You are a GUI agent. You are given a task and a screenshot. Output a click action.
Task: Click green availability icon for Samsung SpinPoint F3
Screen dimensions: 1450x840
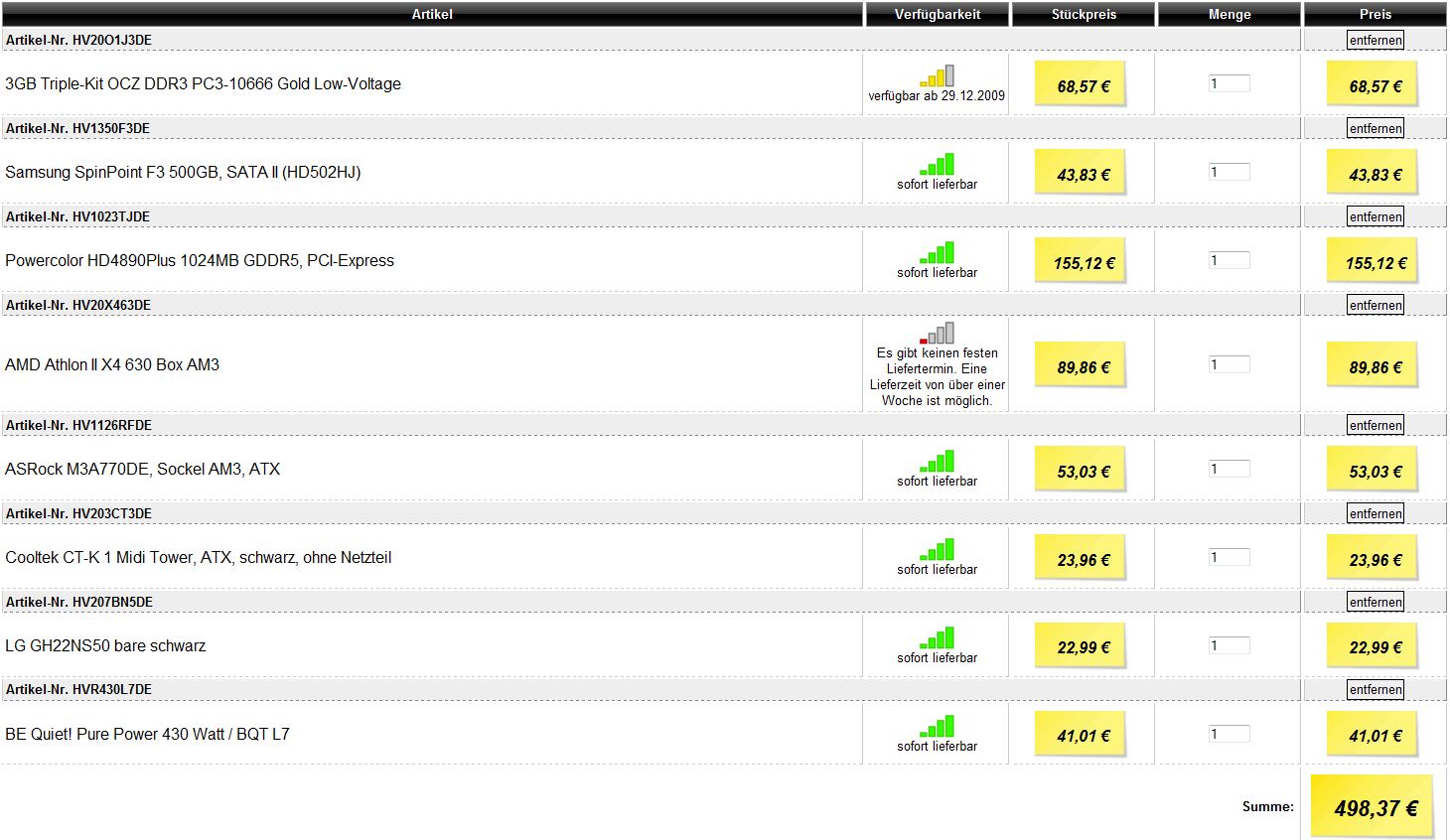937,164
